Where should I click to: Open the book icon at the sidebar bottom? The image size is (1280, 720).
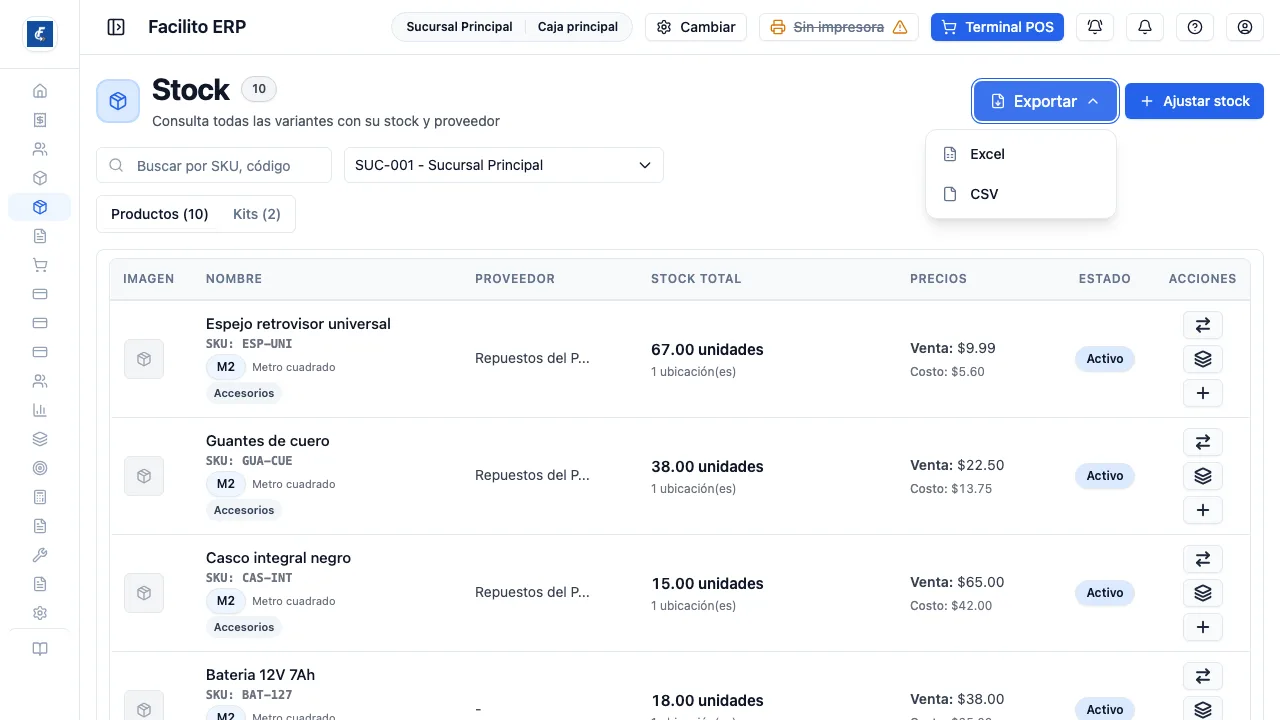pos(40,649)
